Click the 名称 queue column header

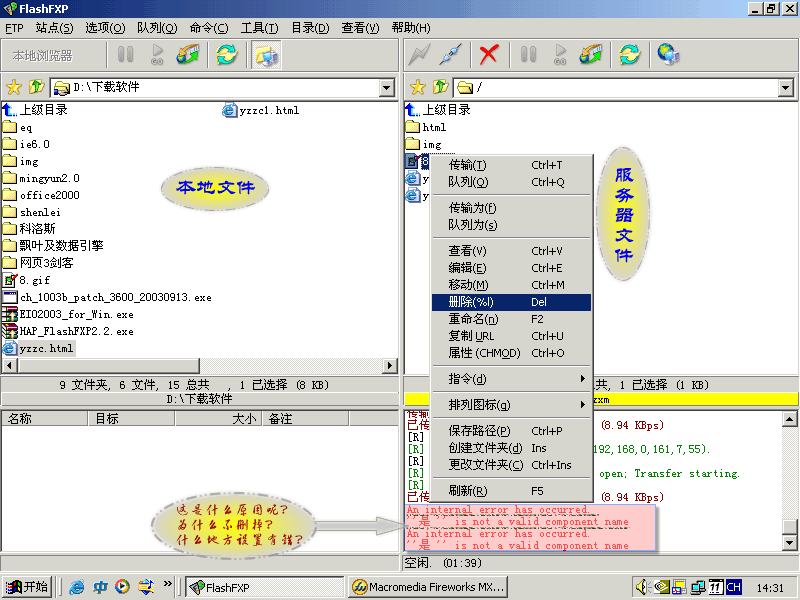45,419
